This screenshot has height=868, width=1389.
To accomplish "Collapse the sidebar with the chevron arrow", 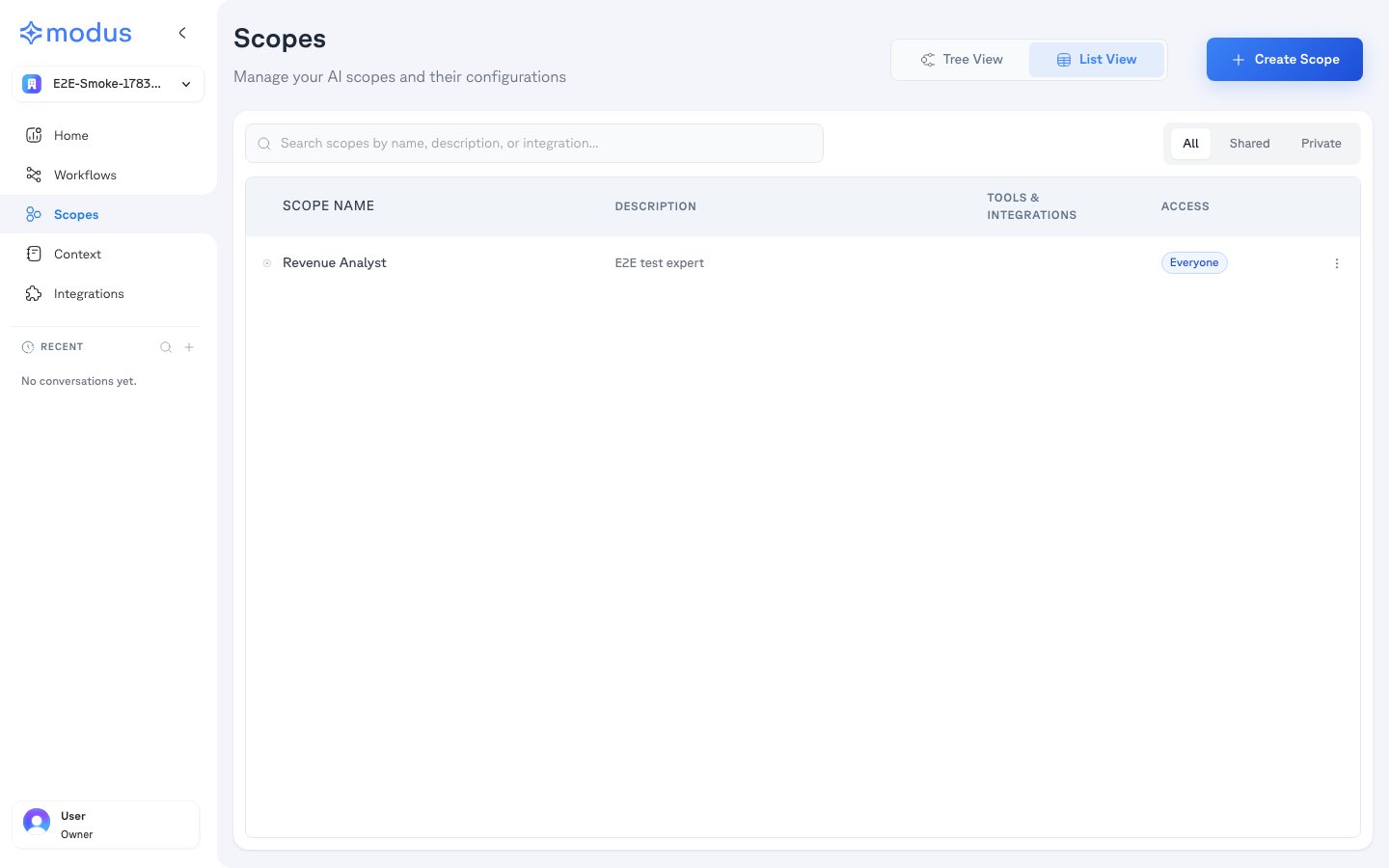I will tap(182, 33).
